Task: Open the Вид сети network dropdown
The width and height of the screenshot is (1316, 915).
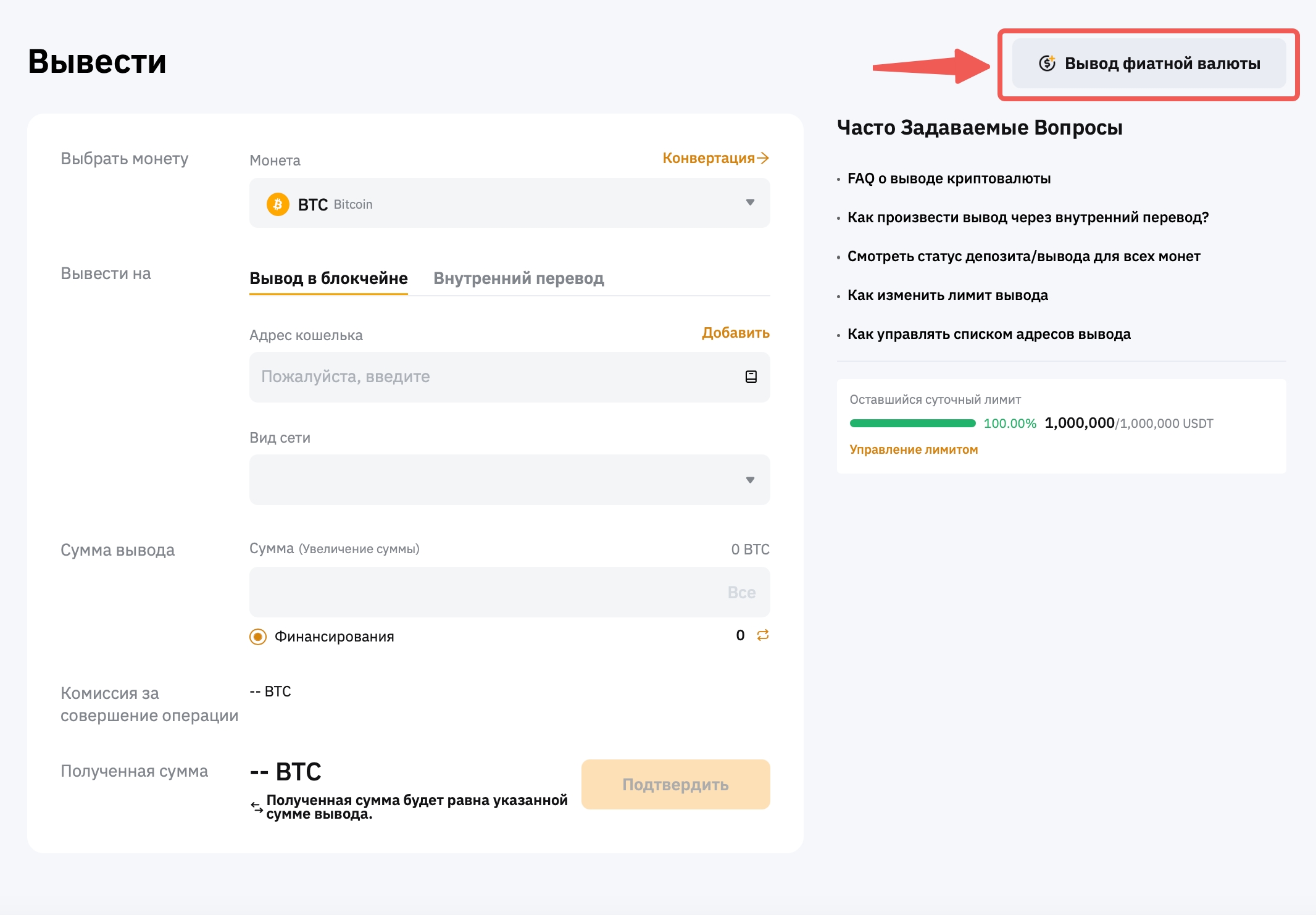Action: pos(509,480)
